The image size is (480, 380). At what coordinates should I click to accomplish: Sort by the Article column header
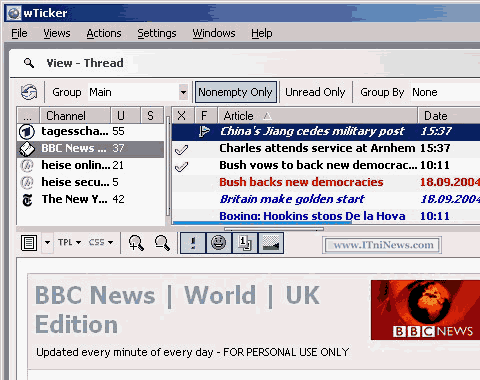(x=317, y=116)
